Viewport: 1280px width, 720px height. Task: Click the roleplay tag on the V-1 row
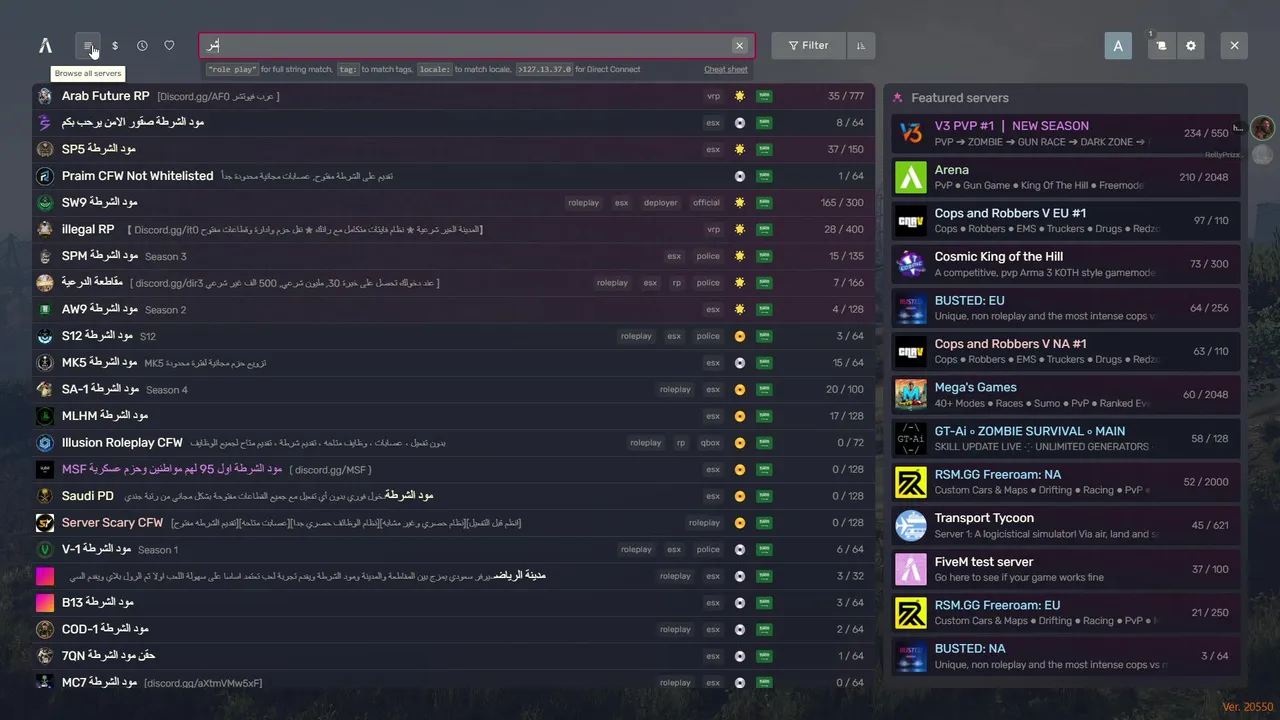[x=636, y=549]
